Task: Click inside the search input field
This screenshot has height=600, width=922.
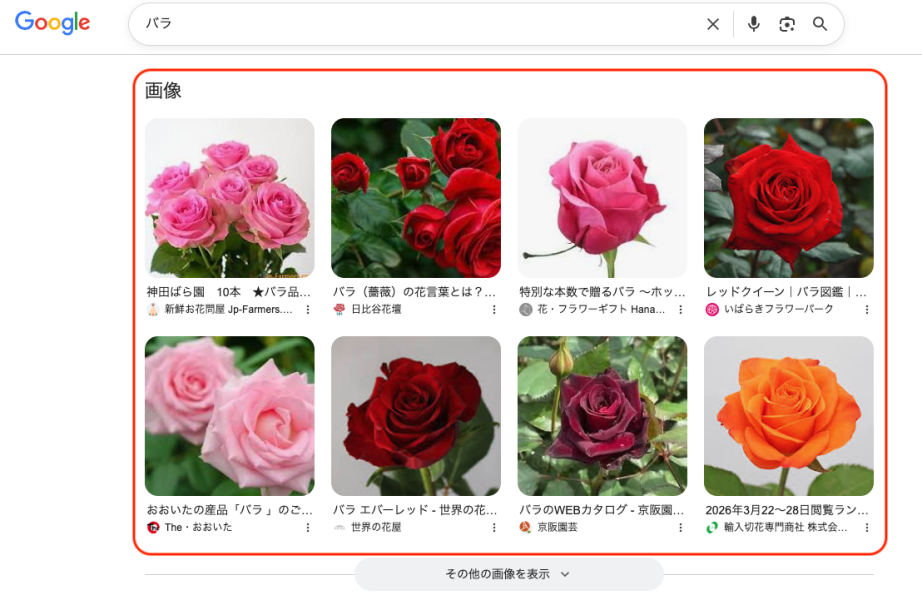Action: [x=400, y=23]
